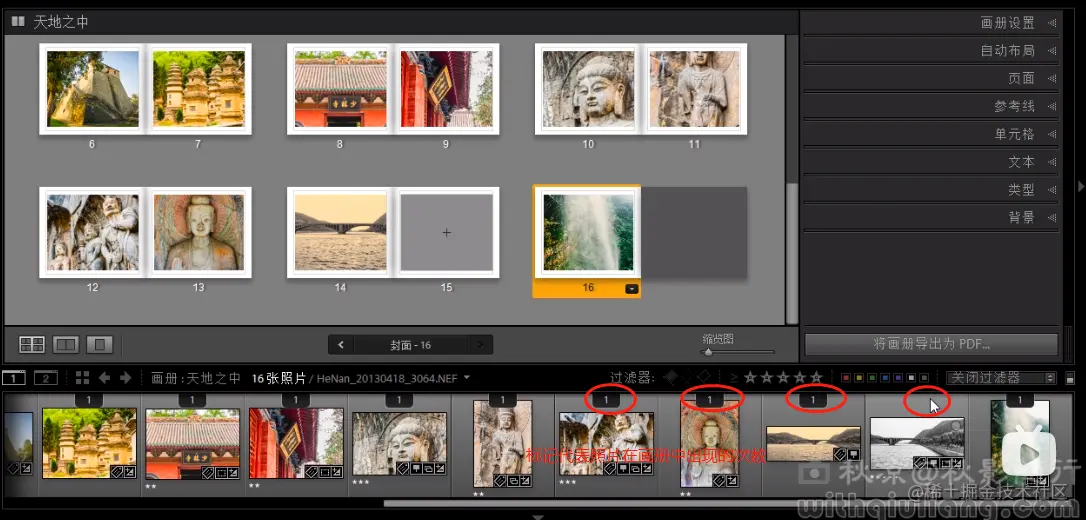Image resolution: width=1086 pixels, height=520 pixels.
Task: Filter by green color label
Action: coord(871,378)
